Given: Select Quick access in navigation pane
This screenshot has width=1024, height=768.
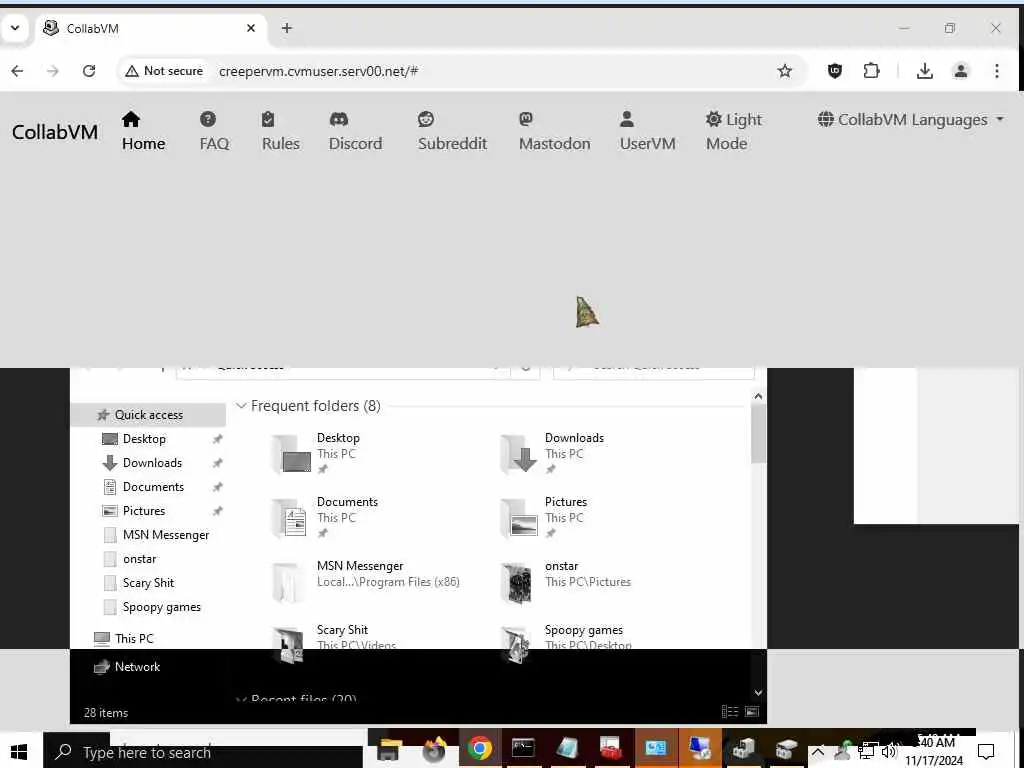Looking at the screenshot, I should pyautogui.click(x=148, y=415).
